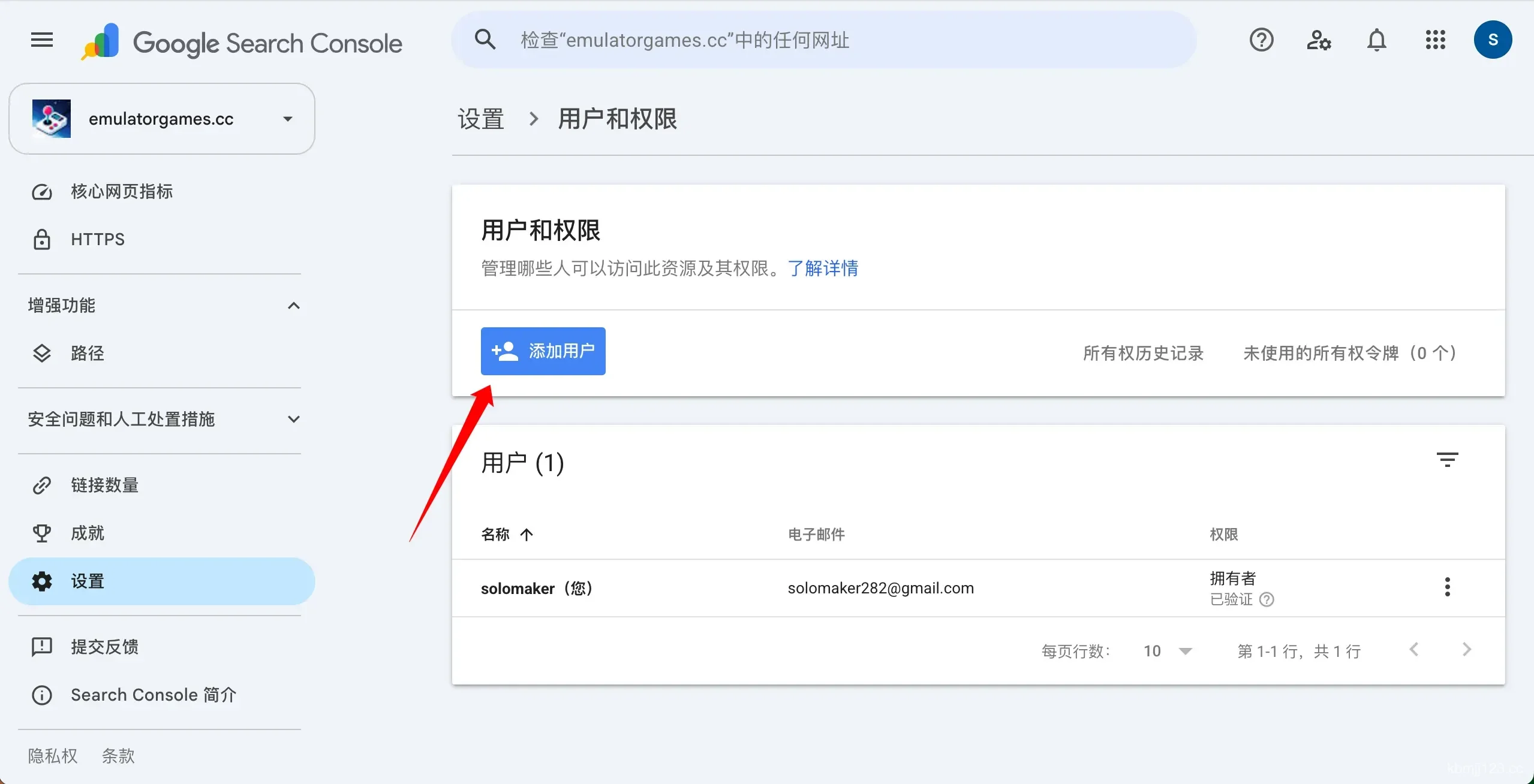The width and height of the screenshot is (1534, 784).
Task: Click the solomaker282@gmail.com email cell
Action: (x=881, y=588)
